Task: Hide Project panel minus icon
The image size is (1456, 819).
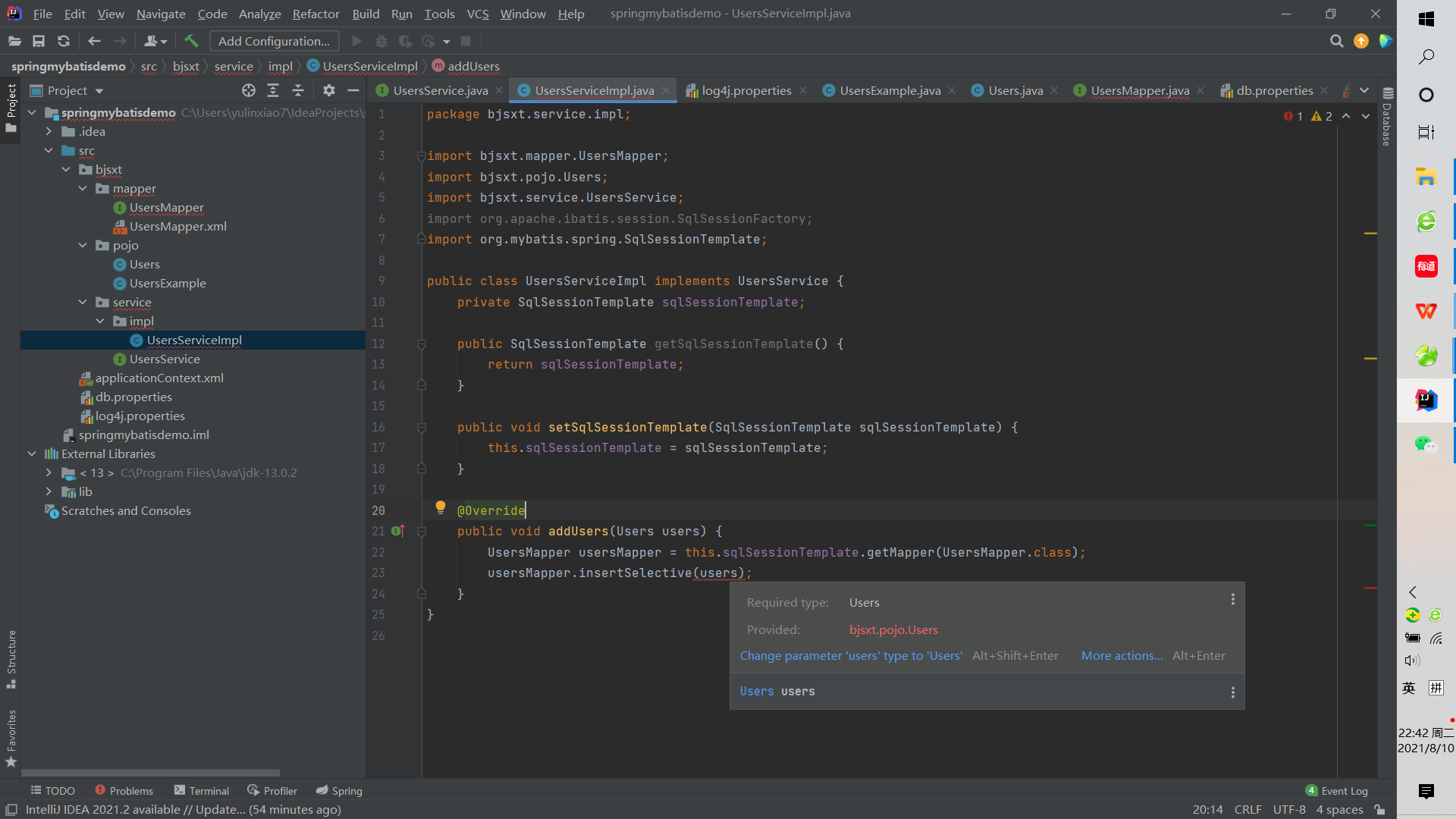Action: coord(353,90)
